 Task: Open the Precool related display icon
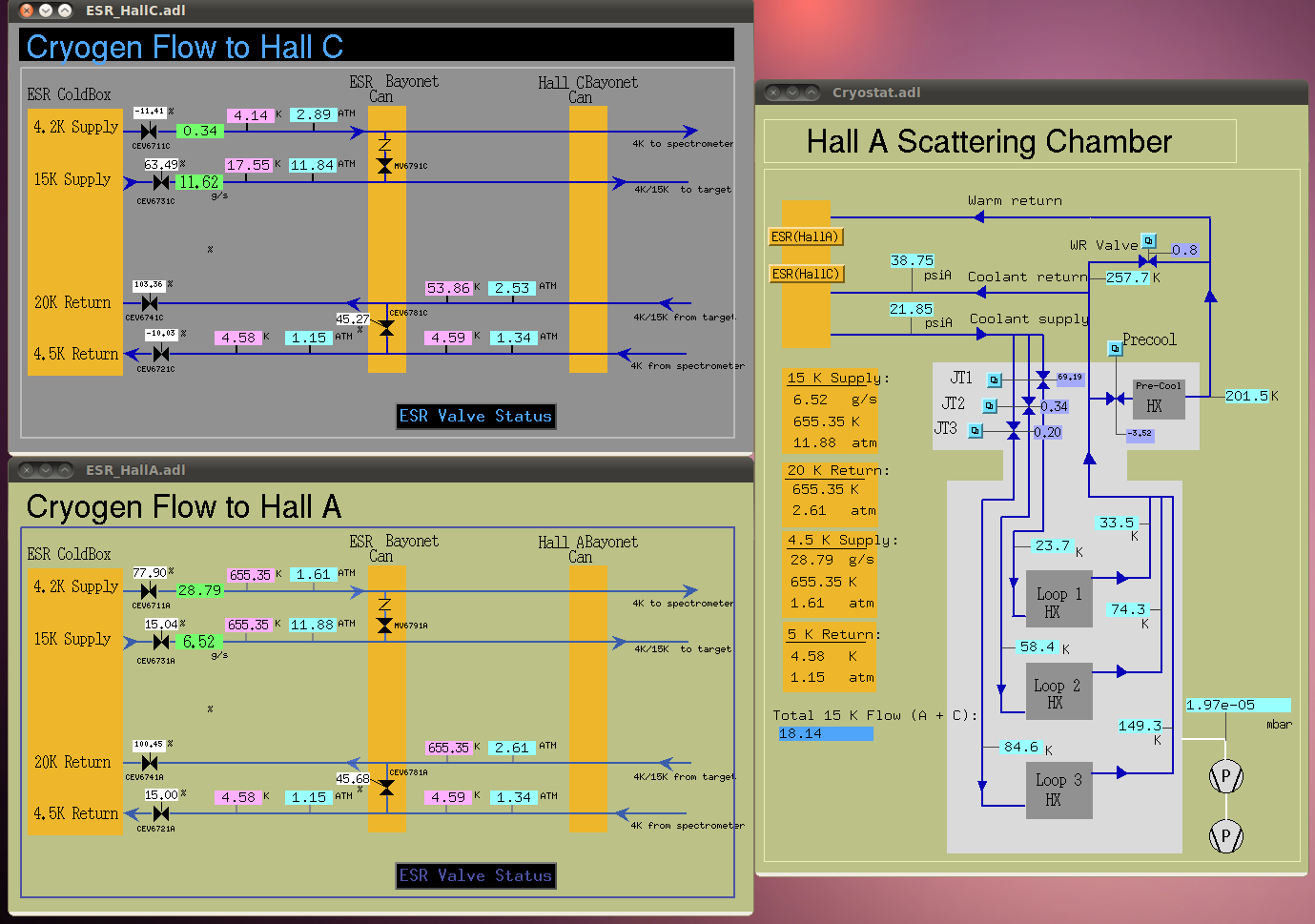1116,349
